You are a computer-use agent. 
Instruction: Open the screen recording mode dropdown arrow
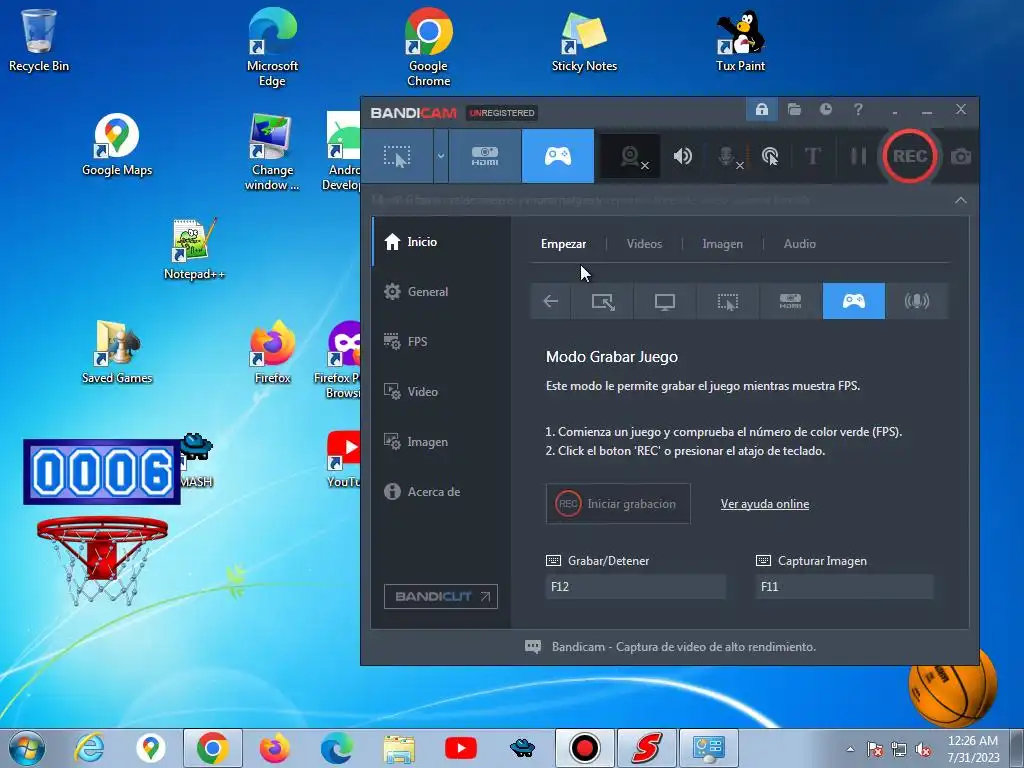[x=441, y=156]
